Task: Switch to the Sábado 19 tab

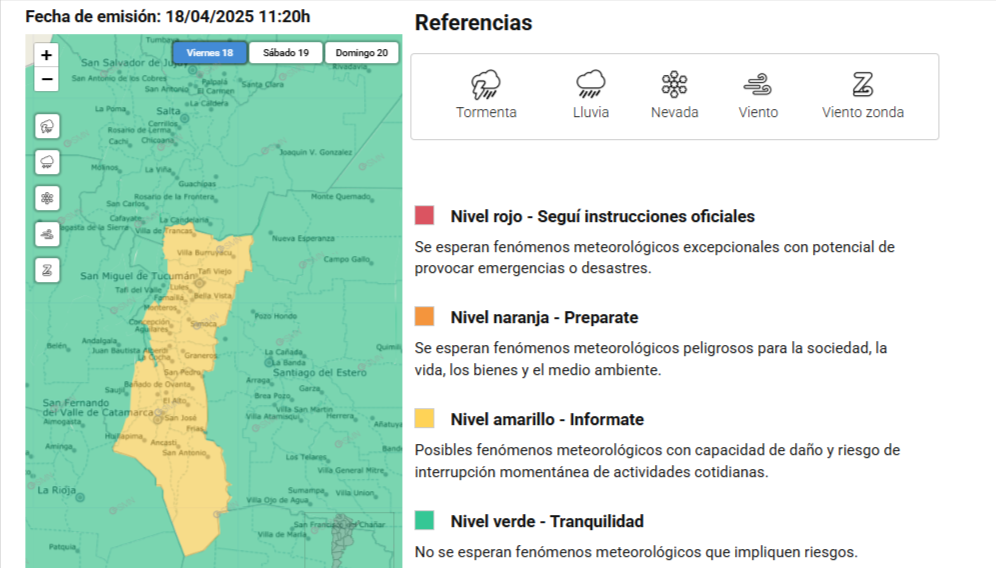Action: (x=286, y=53)
